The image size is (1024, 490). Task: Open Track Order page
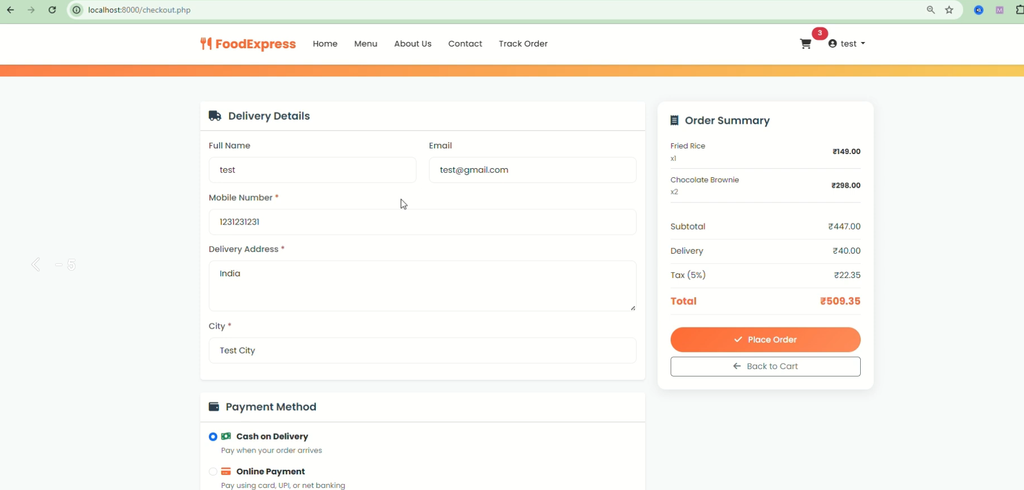click(523, 44)
